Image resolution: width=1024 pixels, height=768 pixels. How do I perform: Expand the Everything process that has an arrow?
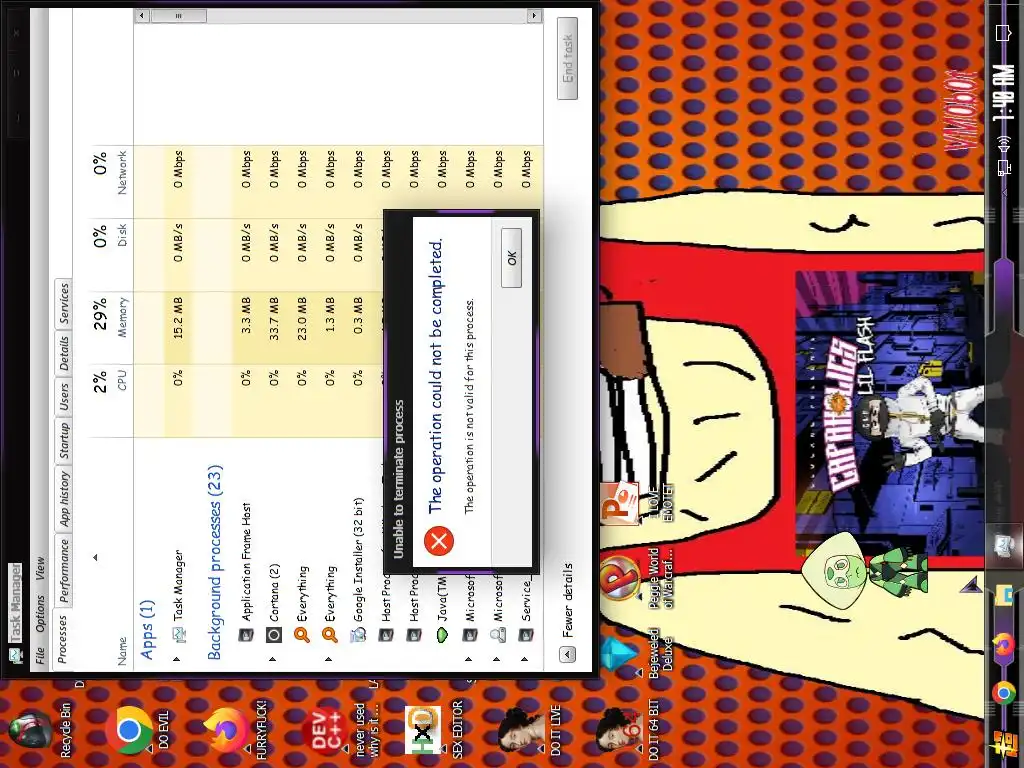pyautogui.click(x=328, y=659)
